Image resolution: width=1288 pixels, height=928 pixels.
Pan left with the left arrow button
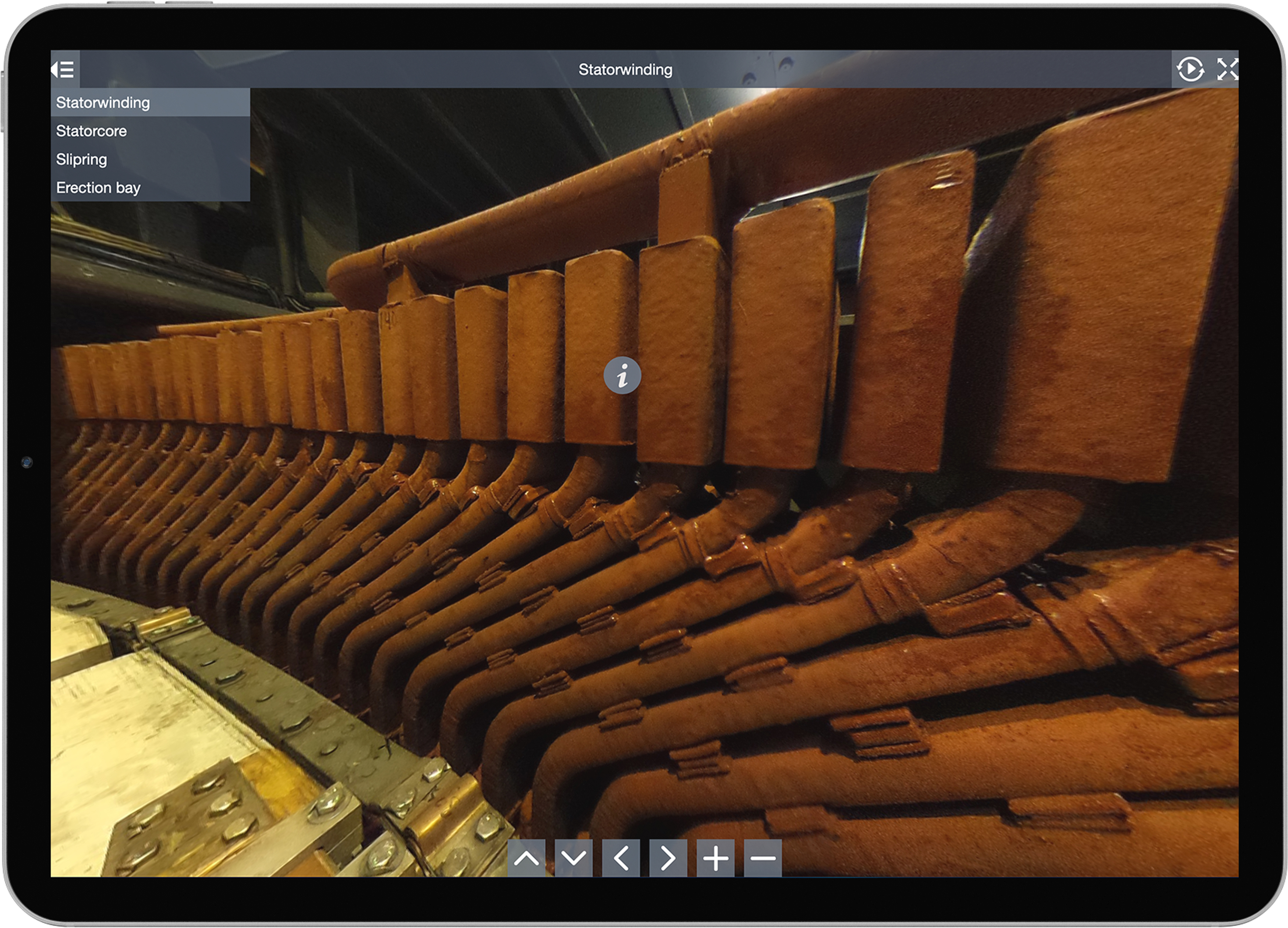point(621,858)
